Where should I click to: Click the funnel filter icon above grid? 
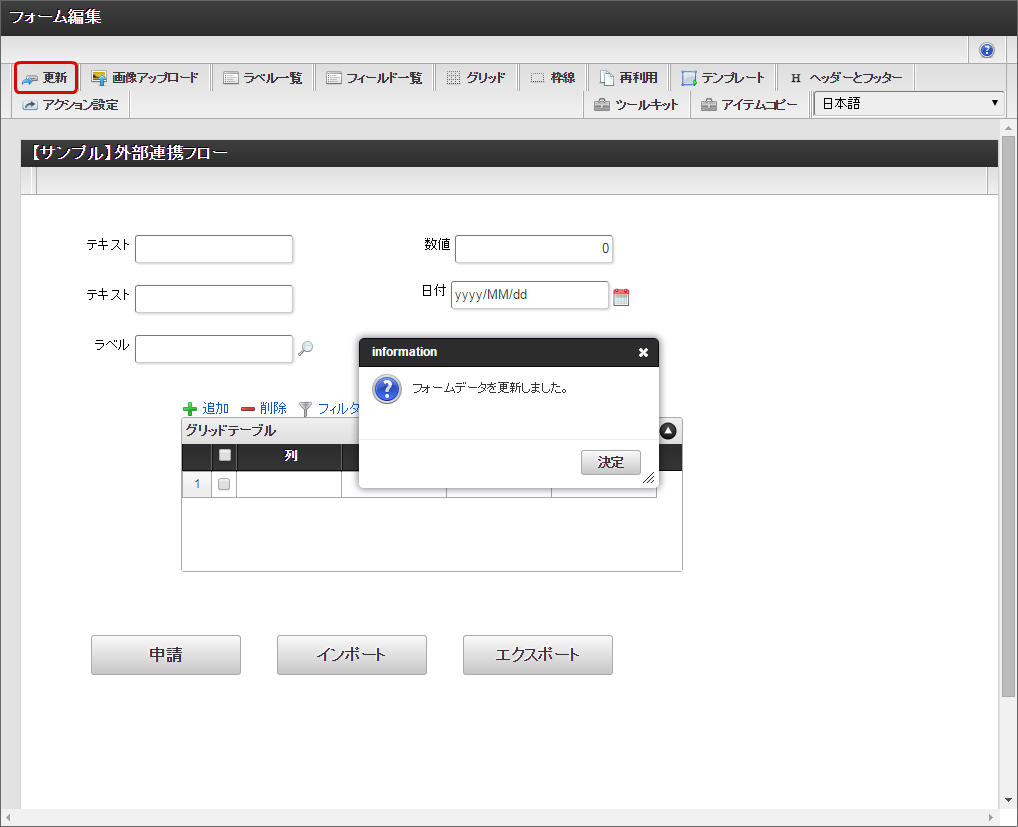(306, 409)
